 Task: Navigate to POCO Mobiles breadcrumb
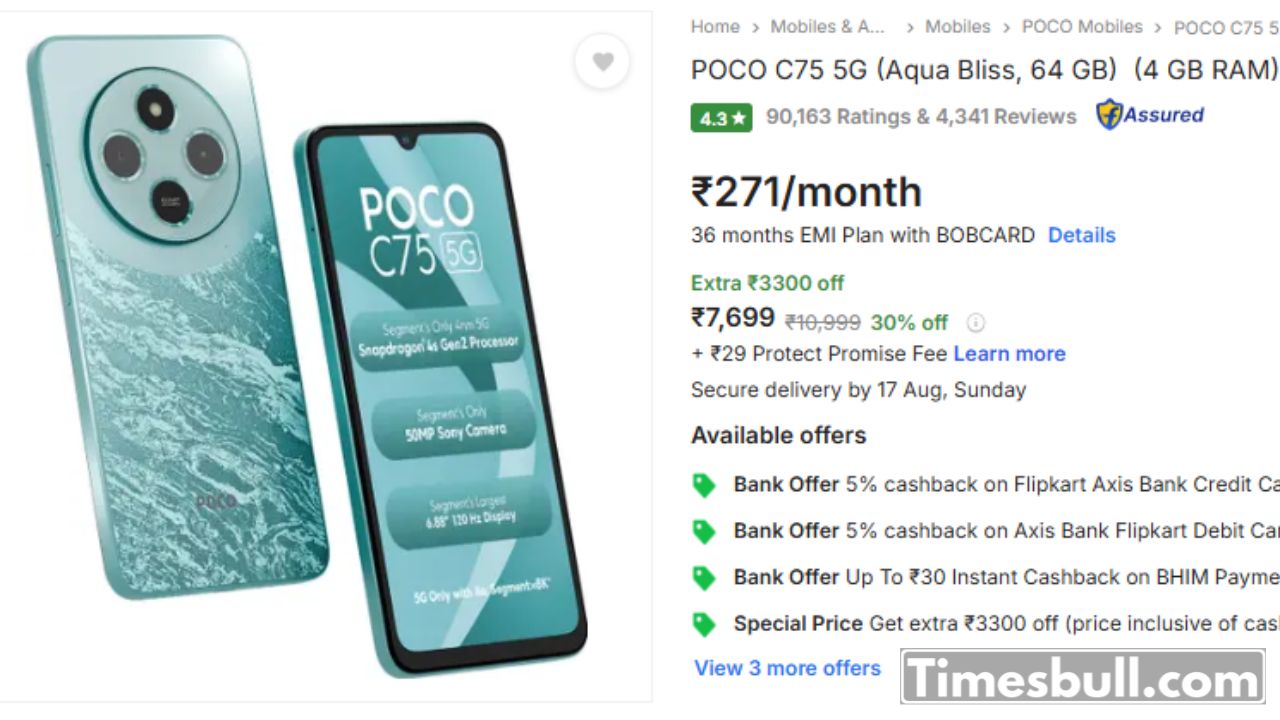coord(1081,27)
